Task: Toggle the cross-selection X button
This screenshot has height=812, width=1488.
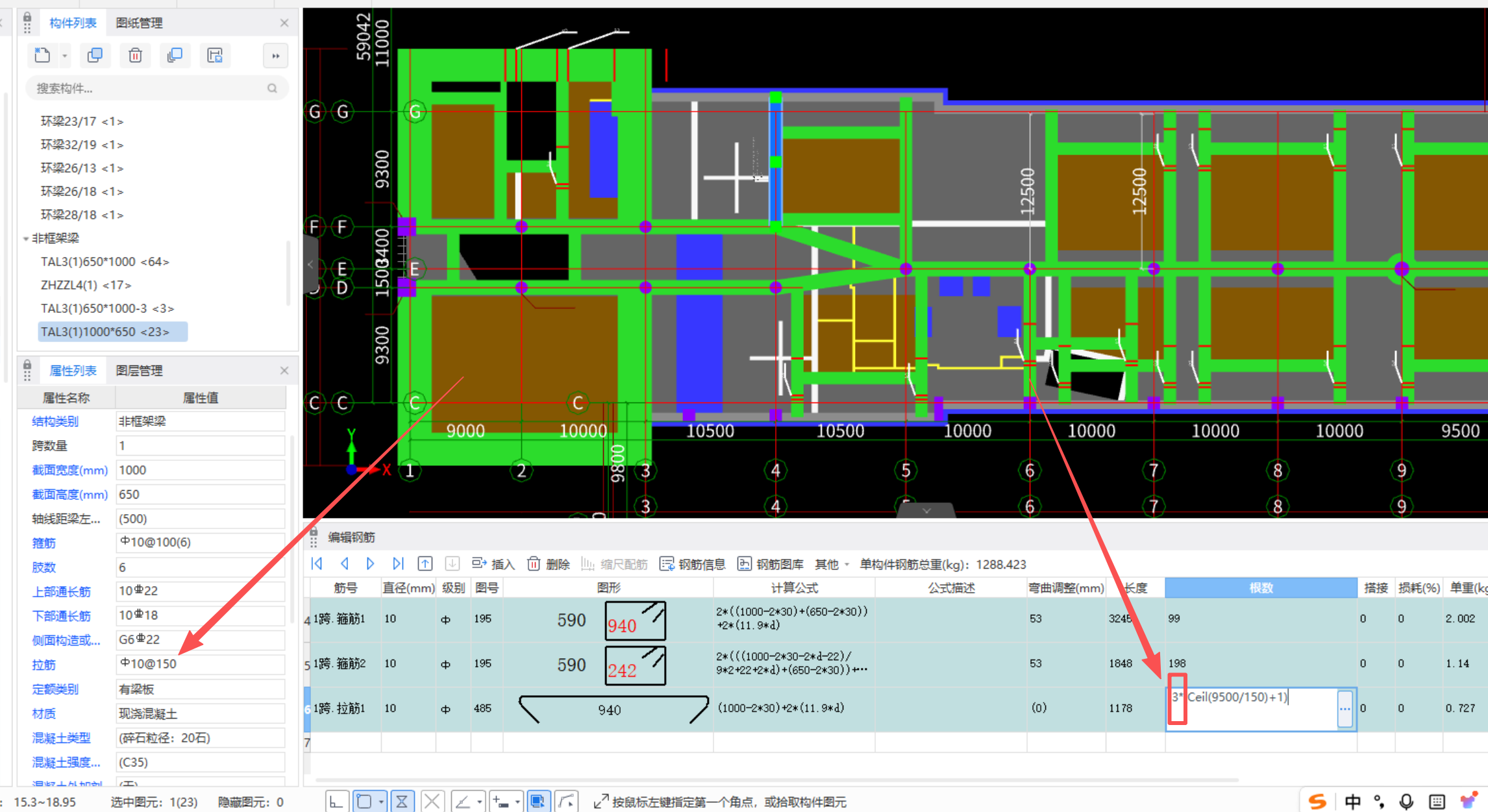Action: point(432,802)
